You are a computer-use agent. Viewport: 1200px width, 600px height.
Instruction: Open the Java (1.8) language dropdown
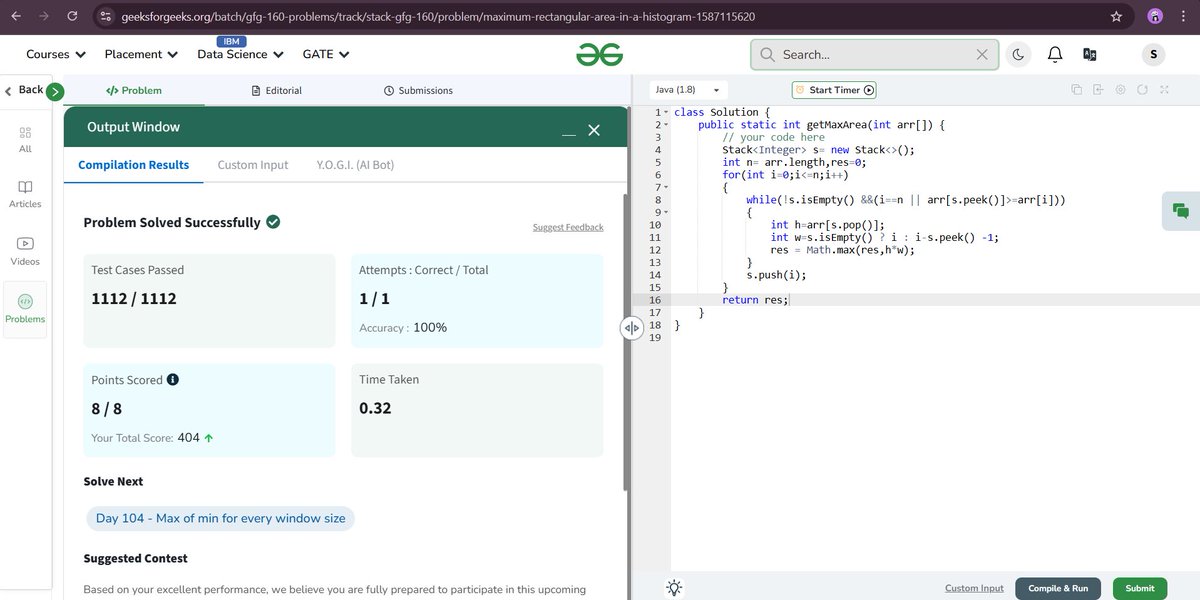pos(685,89)
